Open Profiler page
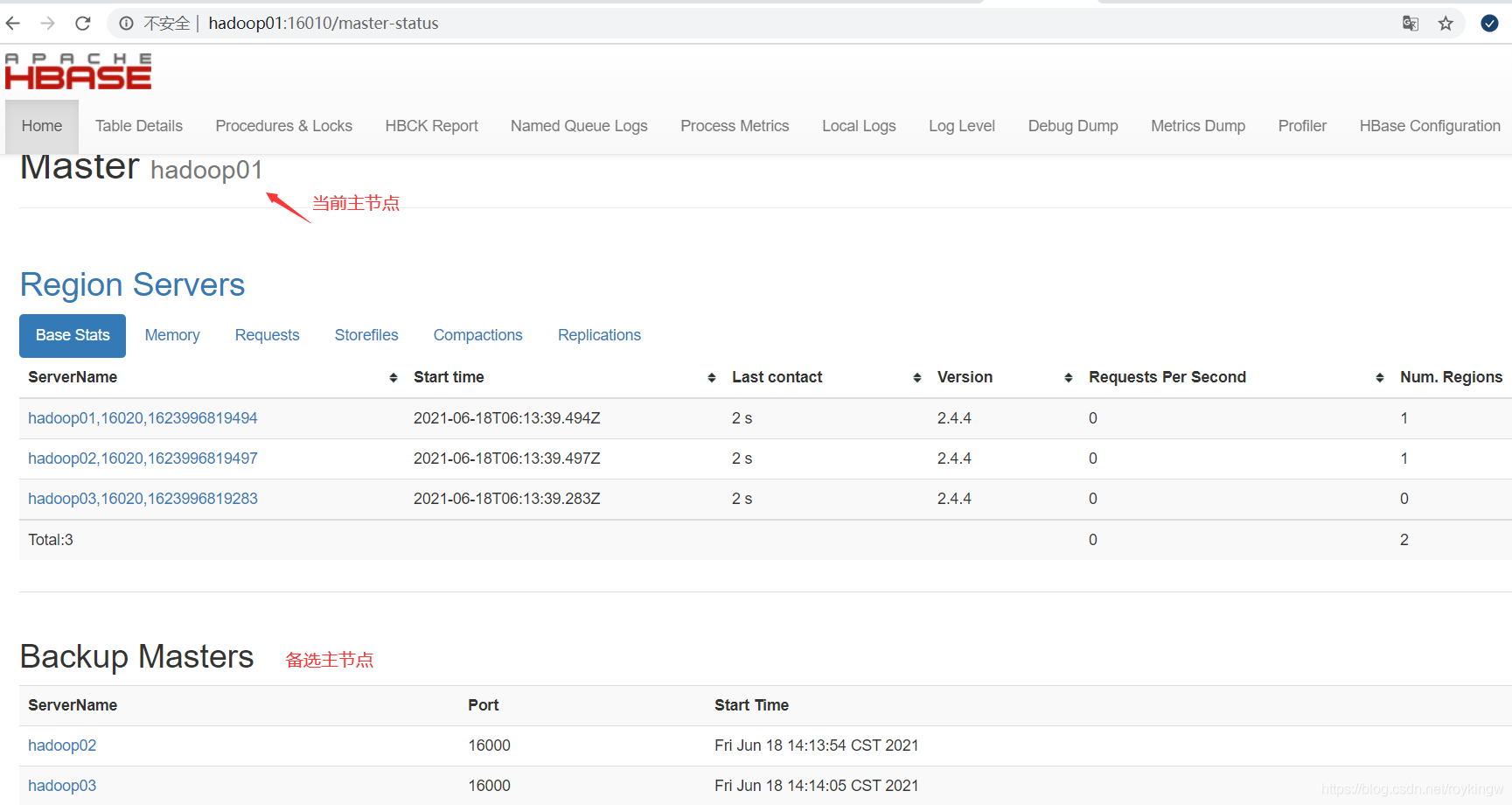 pos(1302,126)
